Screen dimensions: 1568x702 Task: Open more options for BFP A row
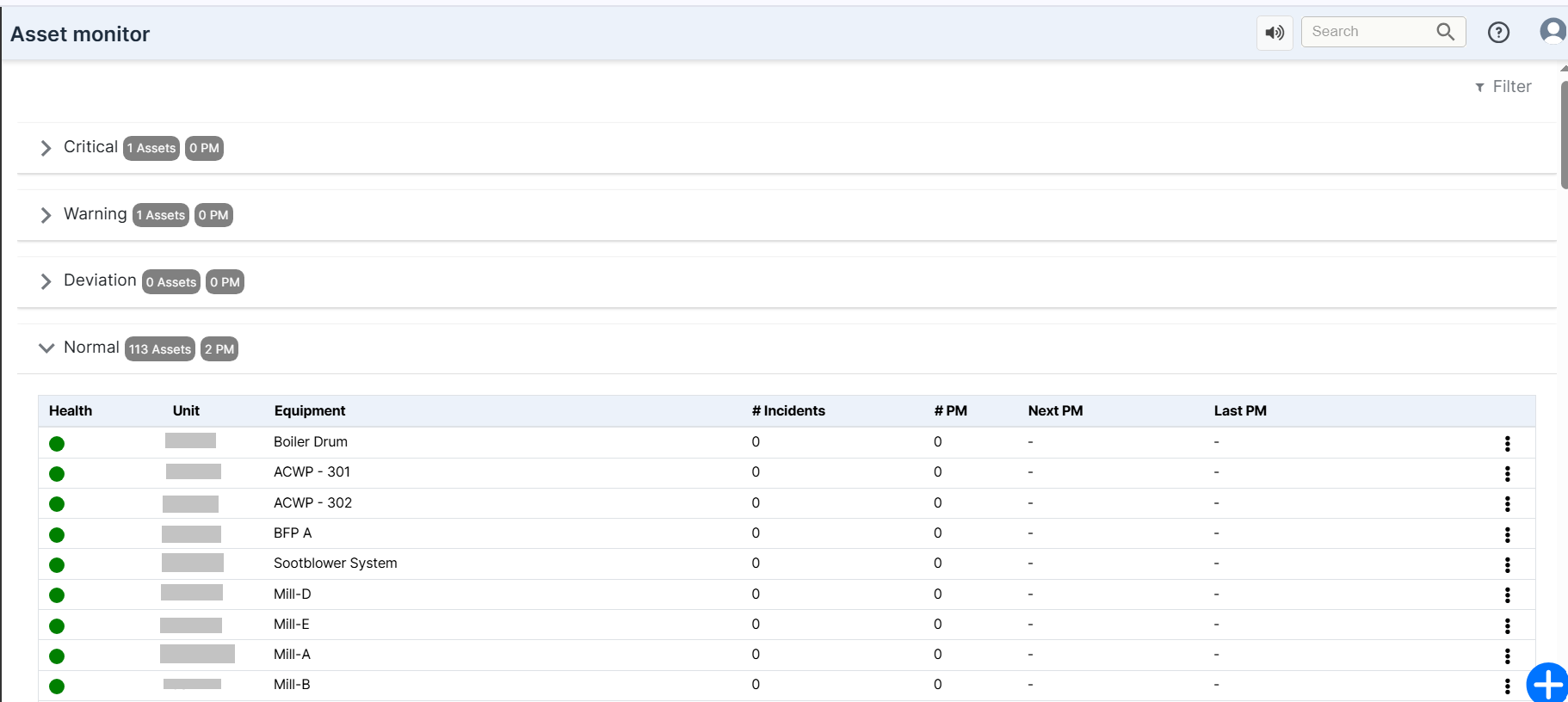point(1507,534)
